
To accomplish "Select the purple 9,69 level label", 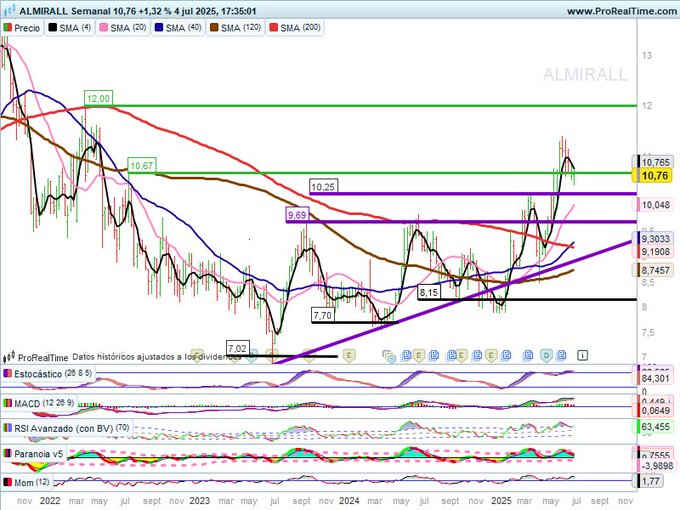I will point(297,215).
